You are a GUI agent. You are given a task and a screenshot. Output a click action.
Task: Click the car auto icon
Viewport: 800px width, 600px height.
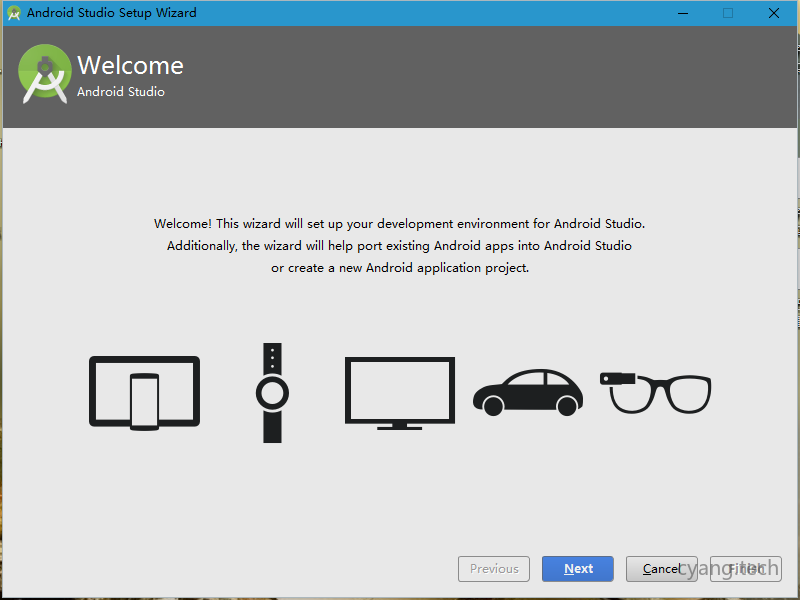pos(528,392)
